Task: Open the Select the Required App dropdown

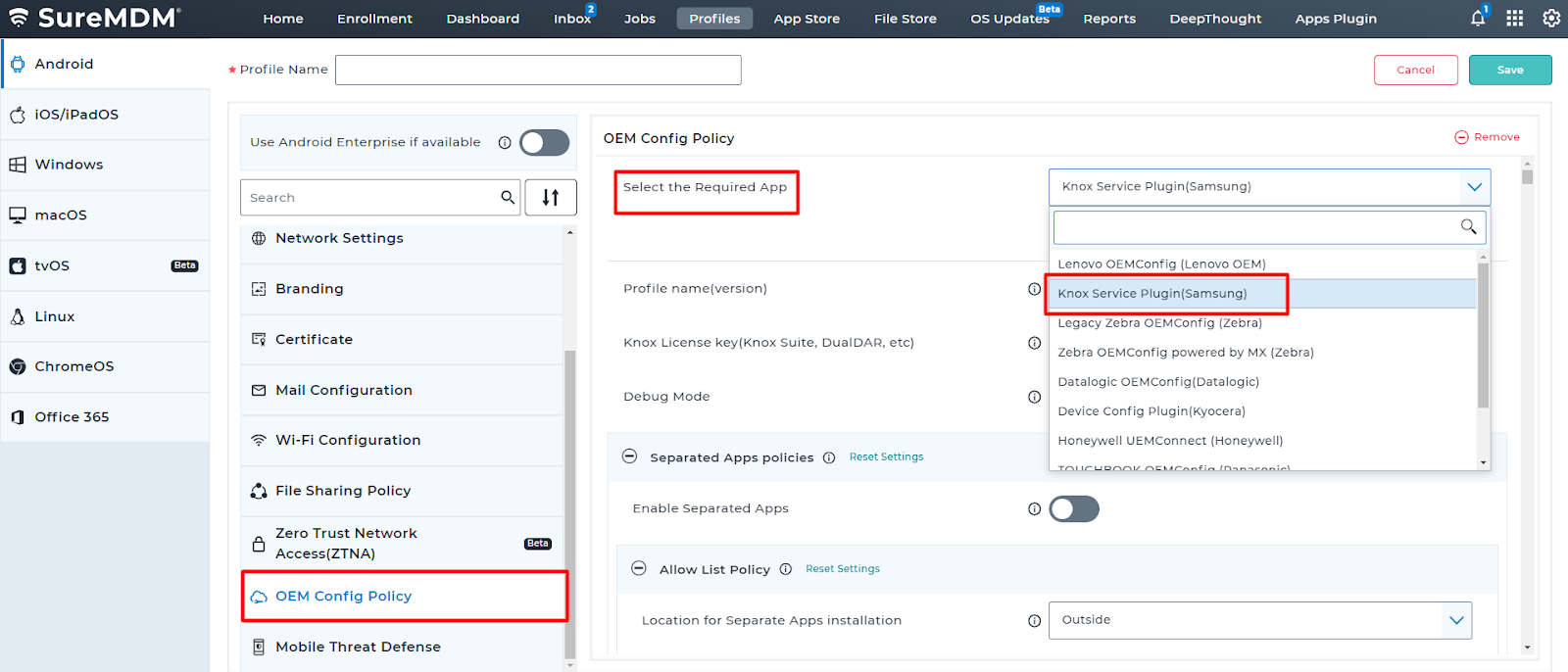Action: pos(1270,186)
